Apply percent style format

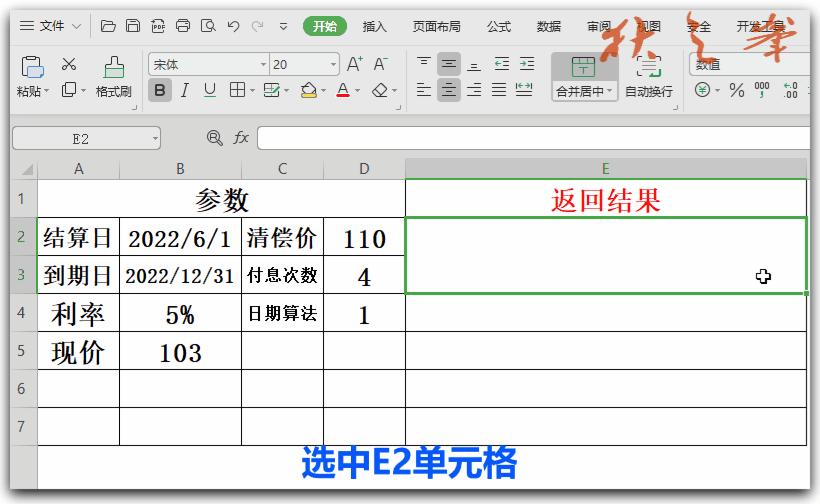click(737, 90)
